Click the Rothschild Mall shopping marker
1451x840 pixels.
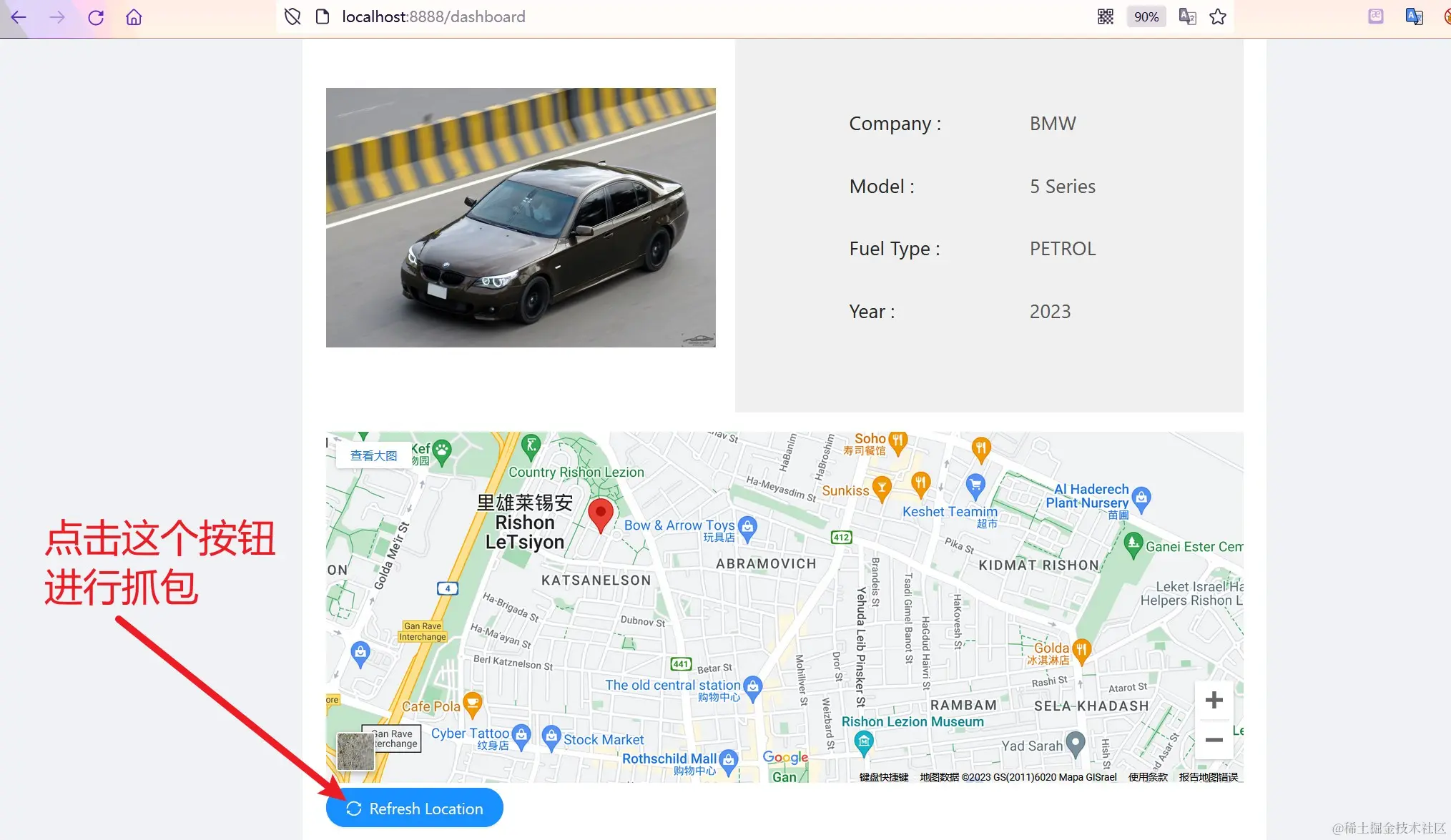(x=729, y=761)
